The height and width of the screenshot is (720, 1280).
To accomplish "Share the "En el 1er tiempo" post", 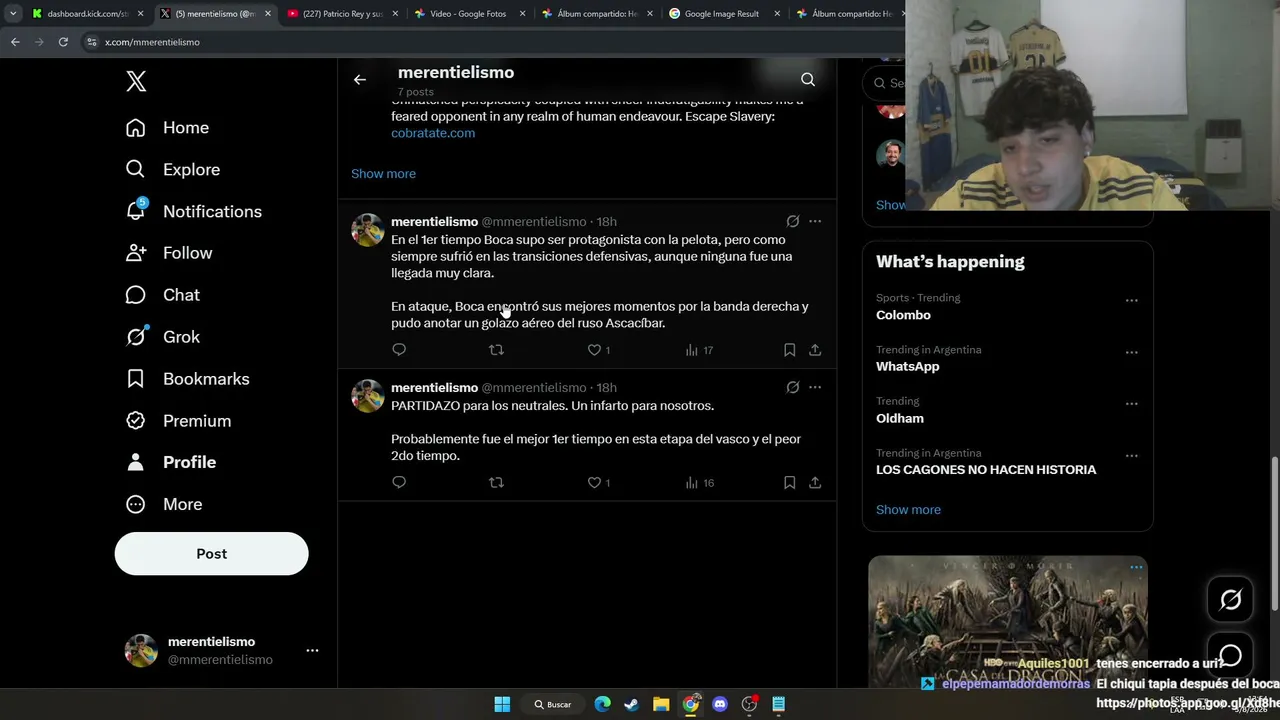I will pos(815,350).
